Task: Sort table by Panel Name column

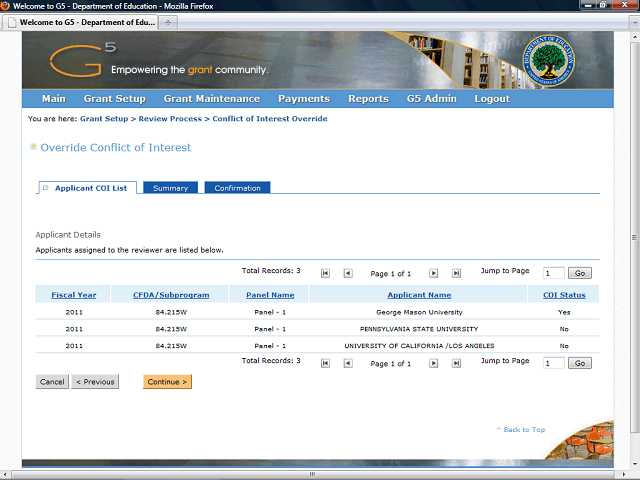Action: click(270, 295)
